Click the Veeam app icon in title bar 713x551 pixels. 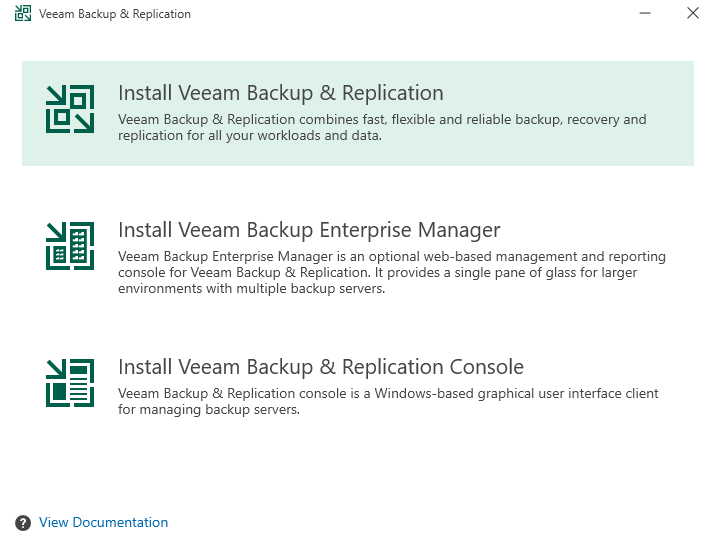coord(22,14)
